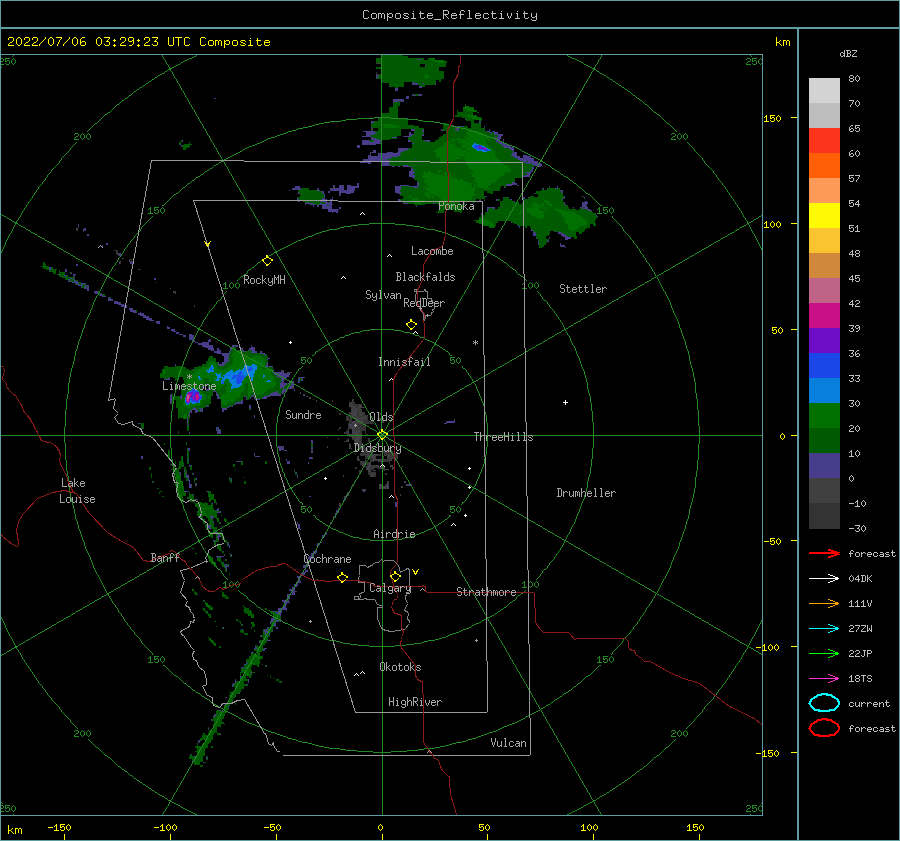Select the cyan 27ZW arrow legend entry
The image size is (900, 841).
click(824, 629)
